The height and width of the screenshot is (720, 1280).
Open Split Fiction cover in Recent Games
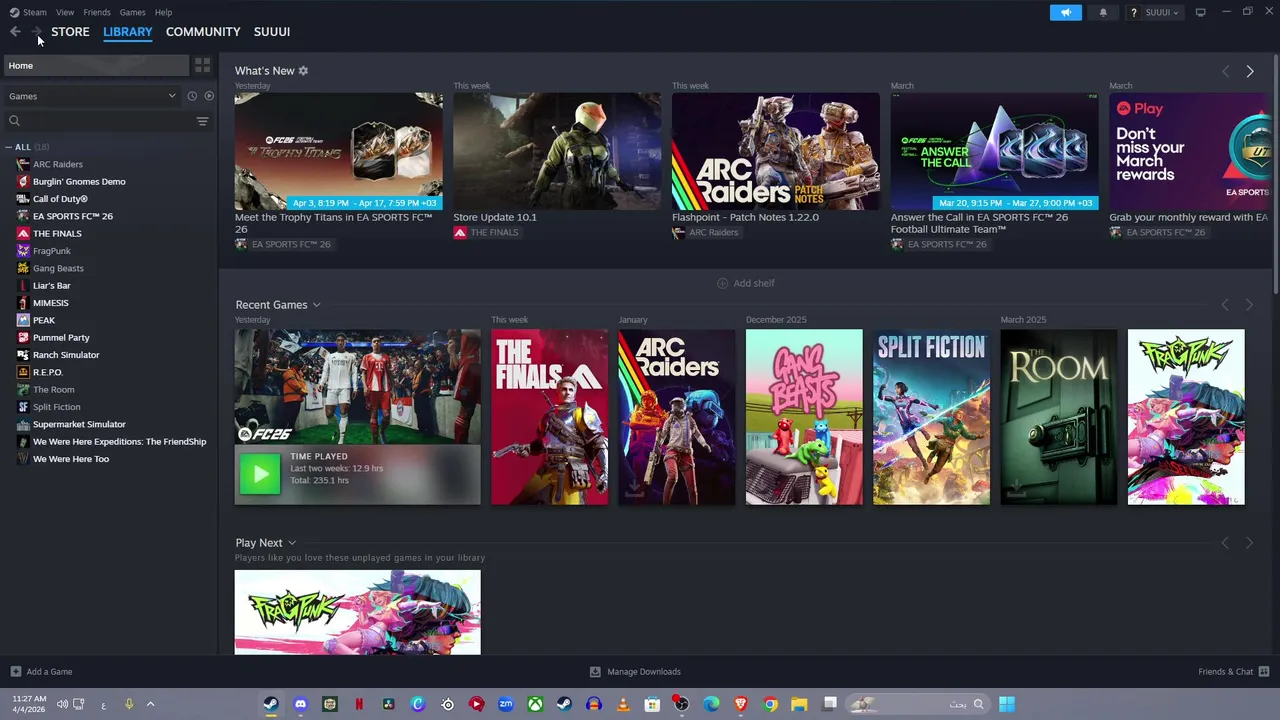(x=931, y=417)
